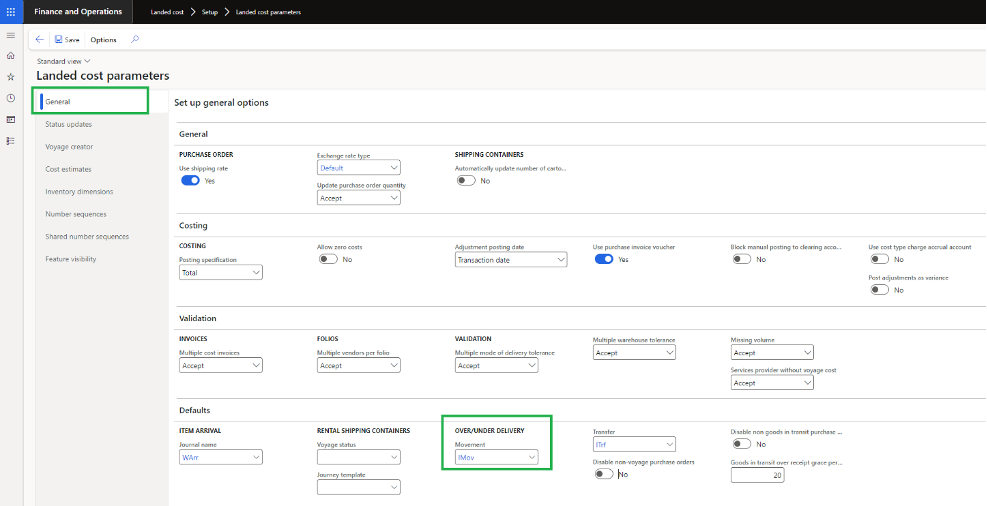Expand the hamburger navigation pane
987x506 pixels.
[x=11, y=35]
